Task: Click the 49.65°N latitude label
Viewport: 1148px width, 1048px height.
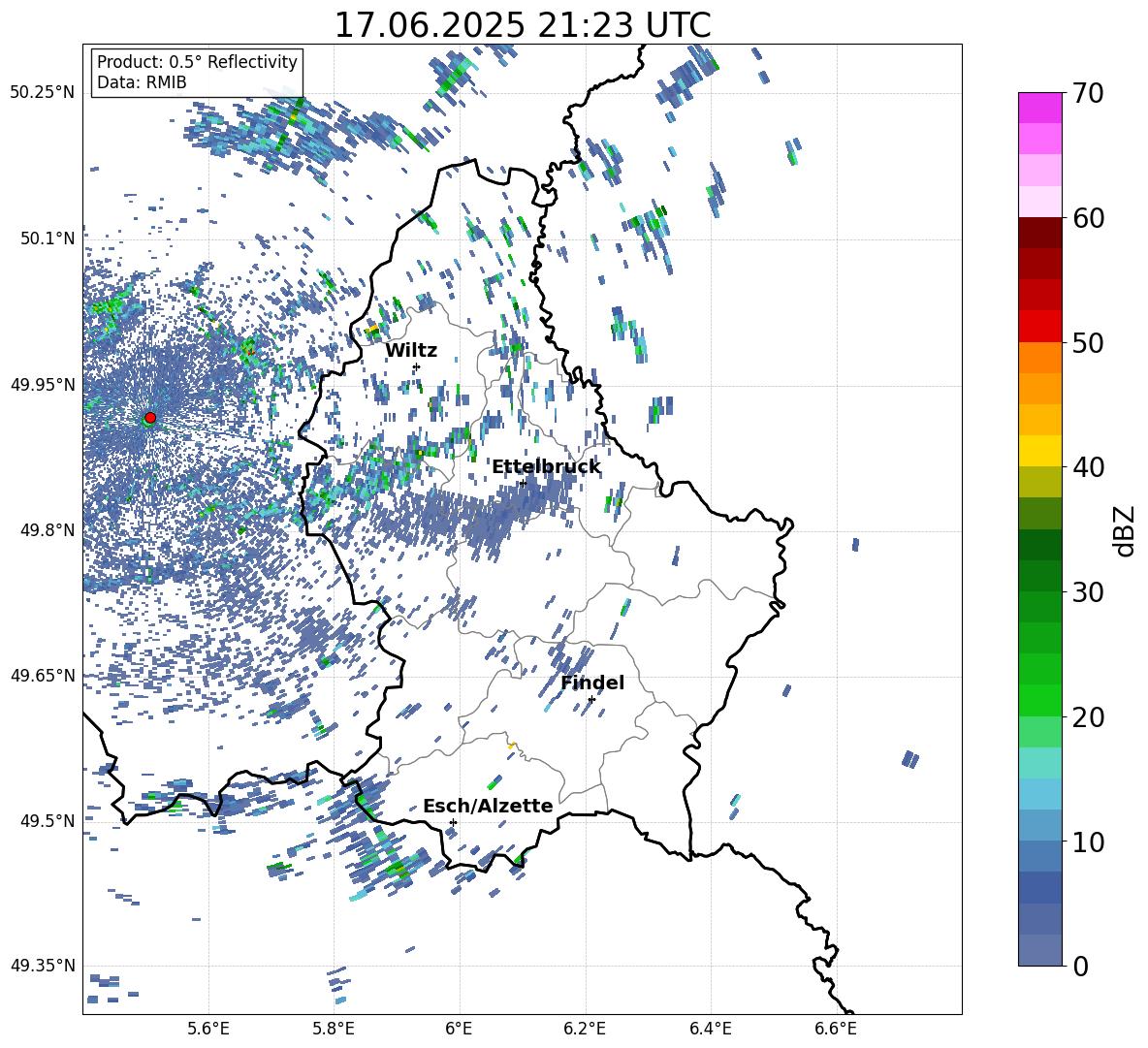Action: click(43, 675)
